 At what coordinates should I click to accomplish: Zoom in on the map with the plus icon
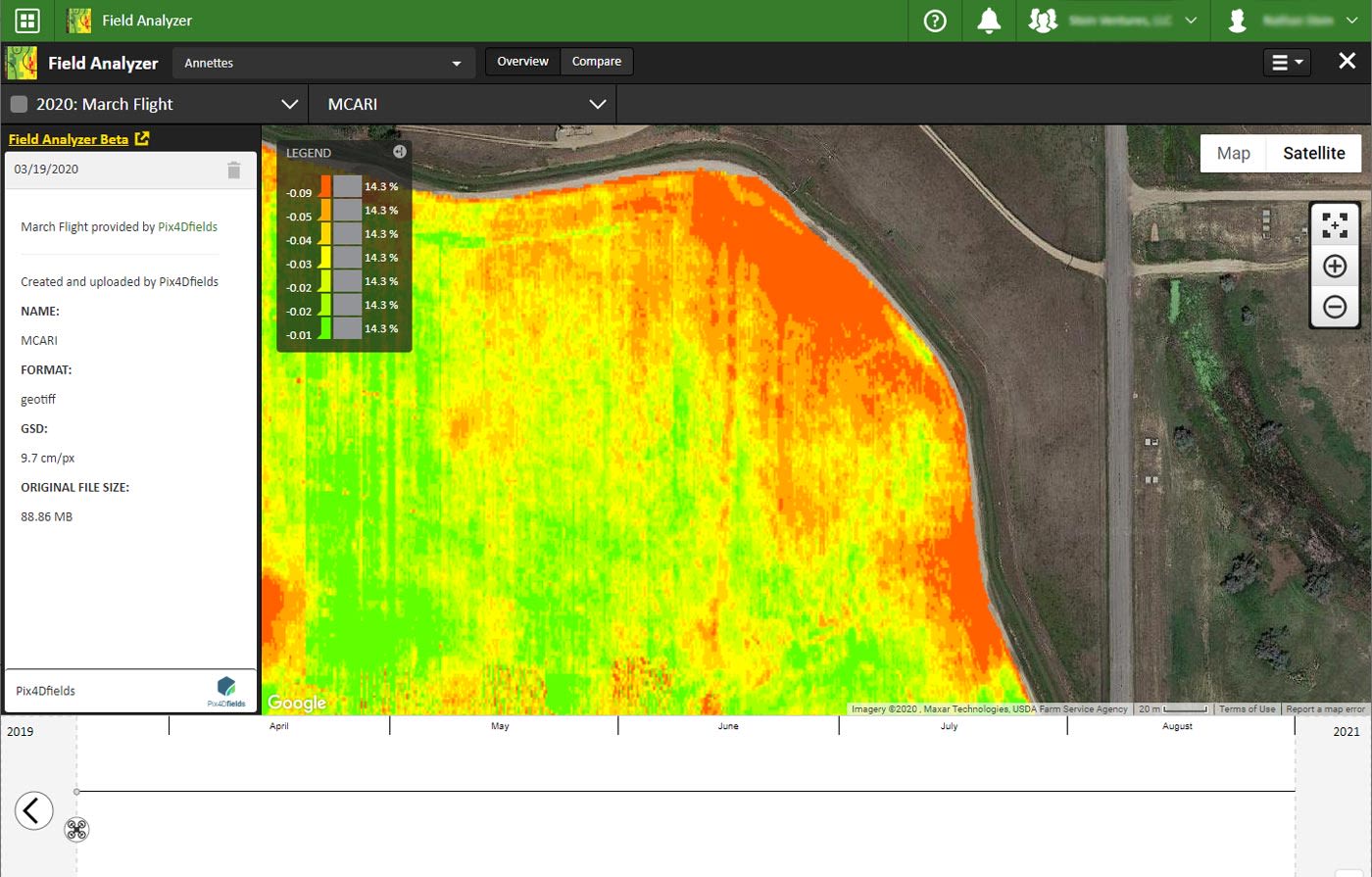tap(1335, 266)
